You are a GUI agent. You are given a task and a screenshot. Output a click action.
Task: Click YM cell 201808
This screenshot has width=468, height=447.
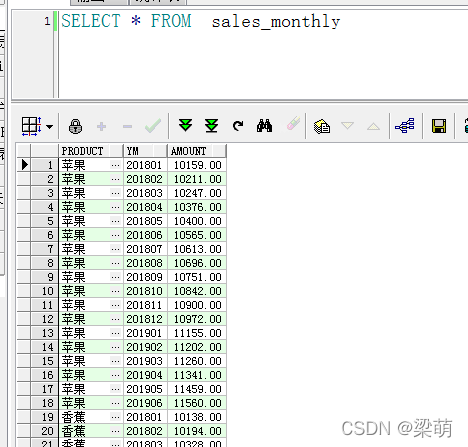(x=145, y=263)
